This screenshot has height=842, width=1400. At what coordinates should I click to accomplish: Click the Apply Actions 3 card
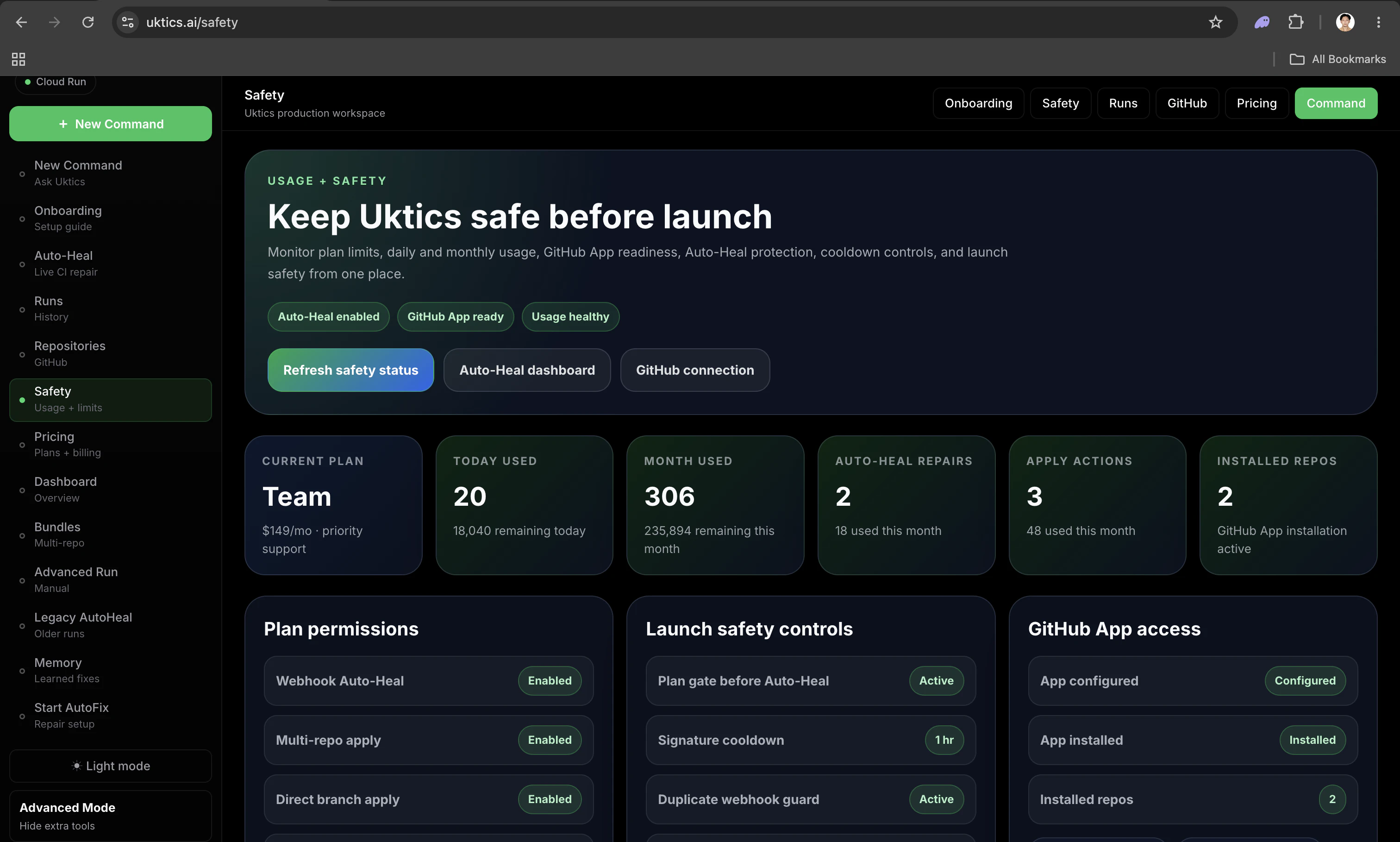coord(1097,505)
